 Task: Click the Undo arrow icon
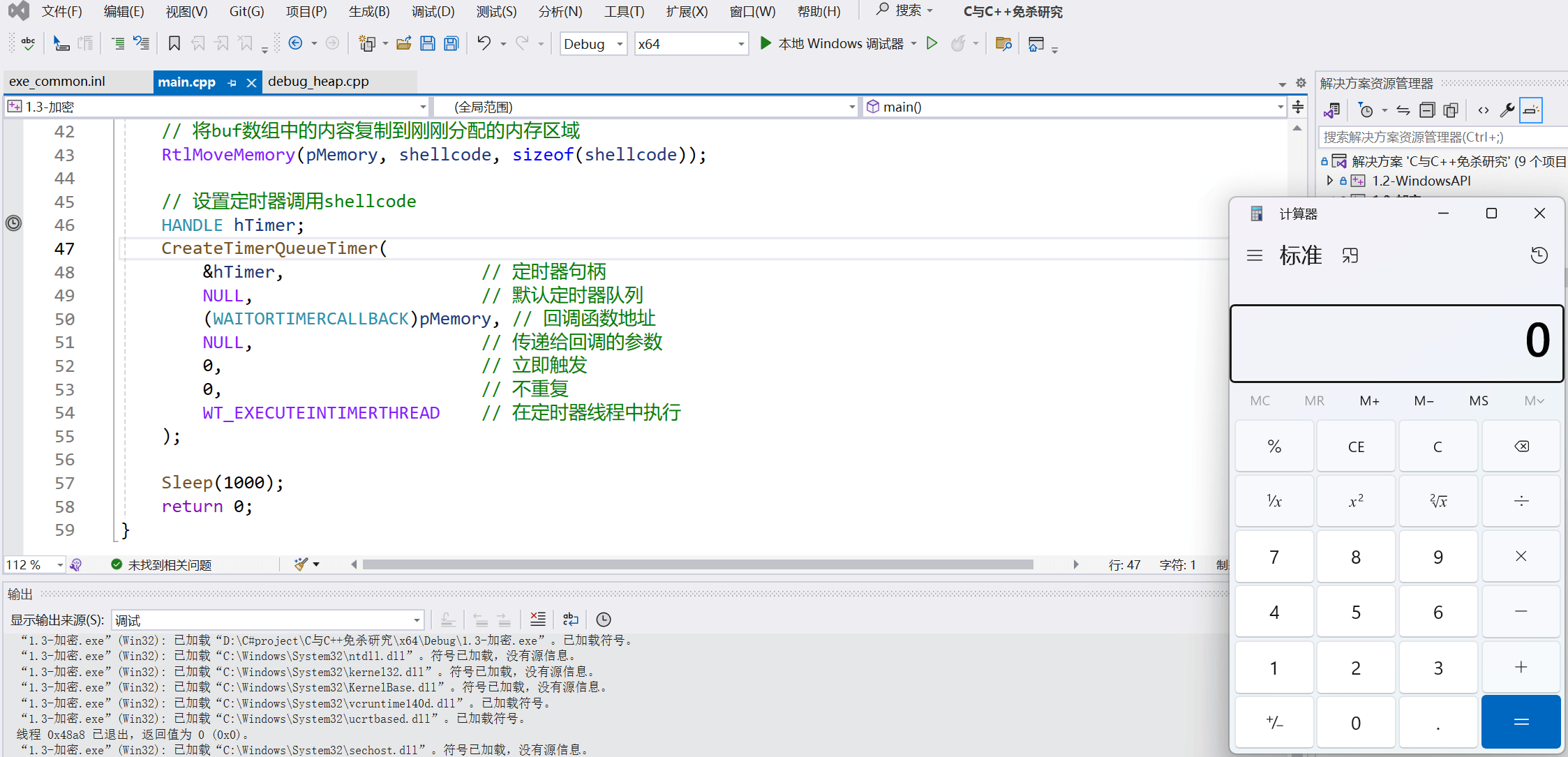pyautogui.click(x=484, y=43)
